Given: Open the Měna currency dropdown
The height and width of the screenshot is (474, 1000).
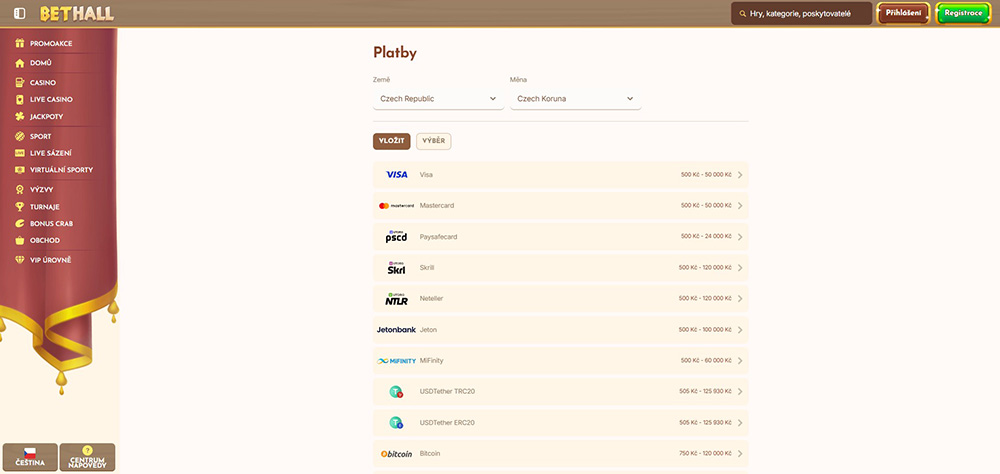Looking at the screenshot, I should click(x=575, y=99).
